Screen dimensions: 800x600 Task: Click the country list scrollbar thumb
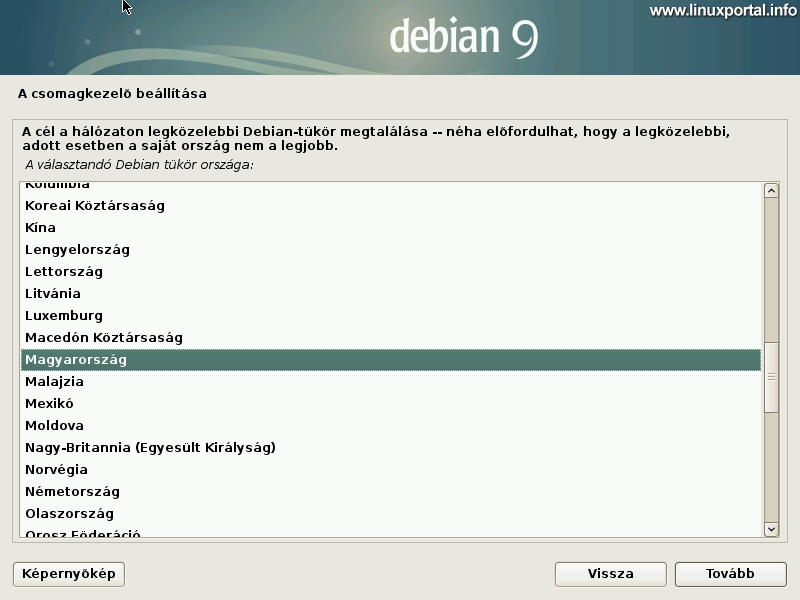pos(771,377)
